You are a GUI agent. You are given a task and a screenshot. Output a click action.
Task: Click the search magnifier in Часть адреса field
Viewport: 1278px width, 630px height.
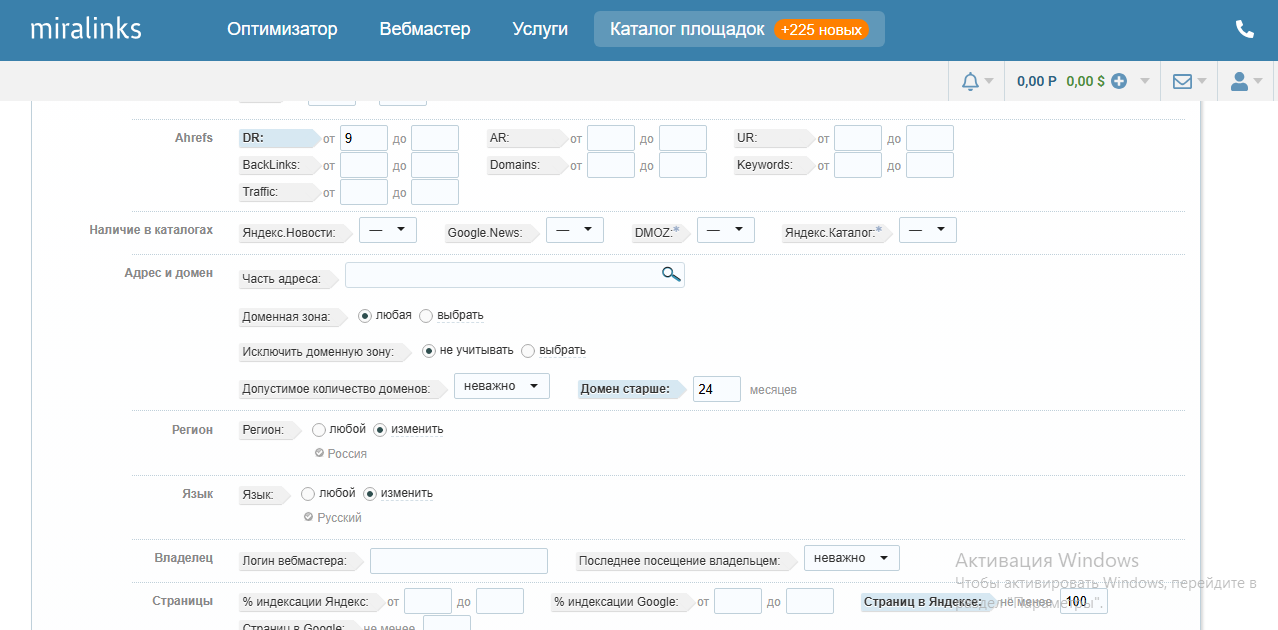[670, 273]
